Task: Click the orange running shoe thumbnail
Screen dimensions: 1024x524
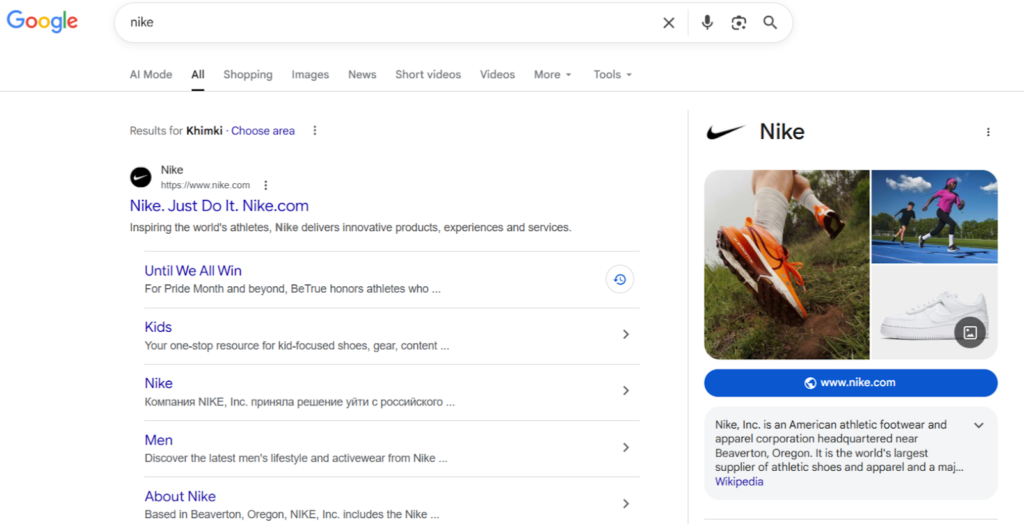Action: (786, 264)
